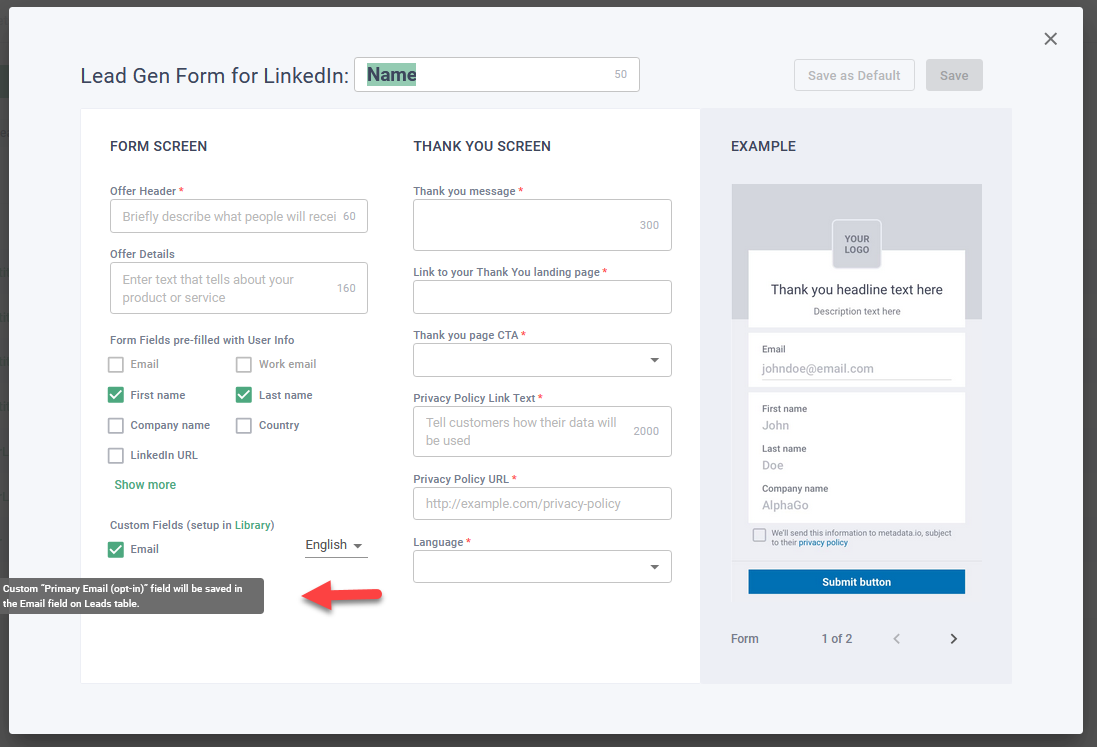Open the Library link

click(x=252, y=525)
